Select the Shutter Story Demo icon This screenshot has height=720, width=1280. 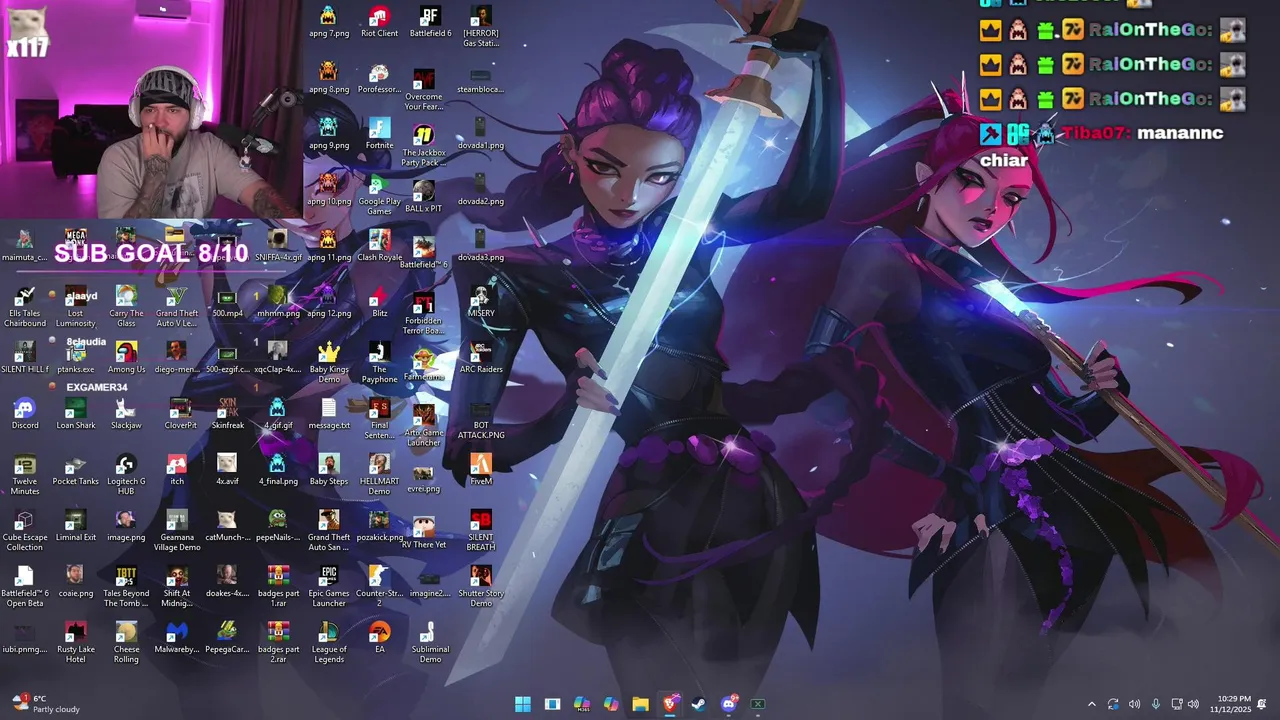(481, 587)
